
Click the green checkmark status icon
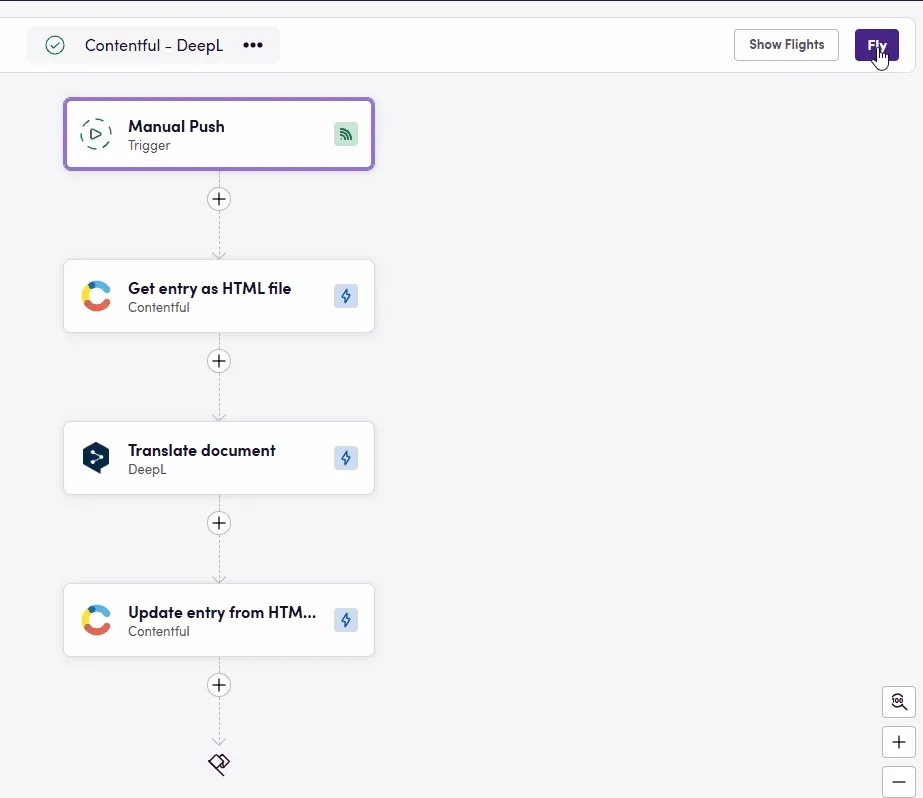55,45
